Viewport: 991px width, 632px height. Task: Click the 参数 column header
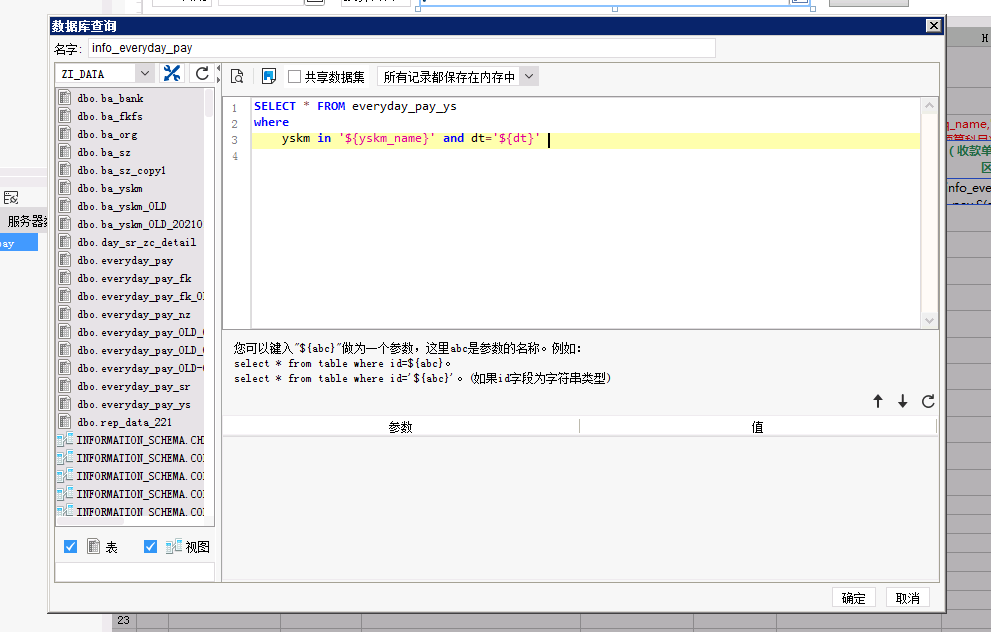(400, 427)
